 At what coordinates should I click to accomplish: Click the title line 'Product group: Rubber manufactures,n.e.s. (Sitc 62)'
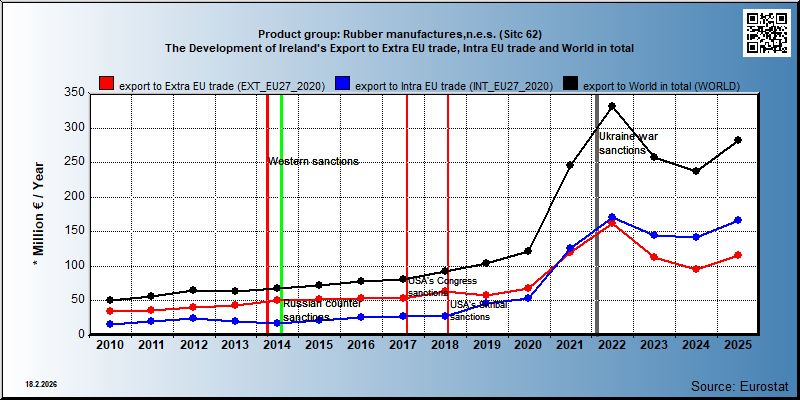399,35
